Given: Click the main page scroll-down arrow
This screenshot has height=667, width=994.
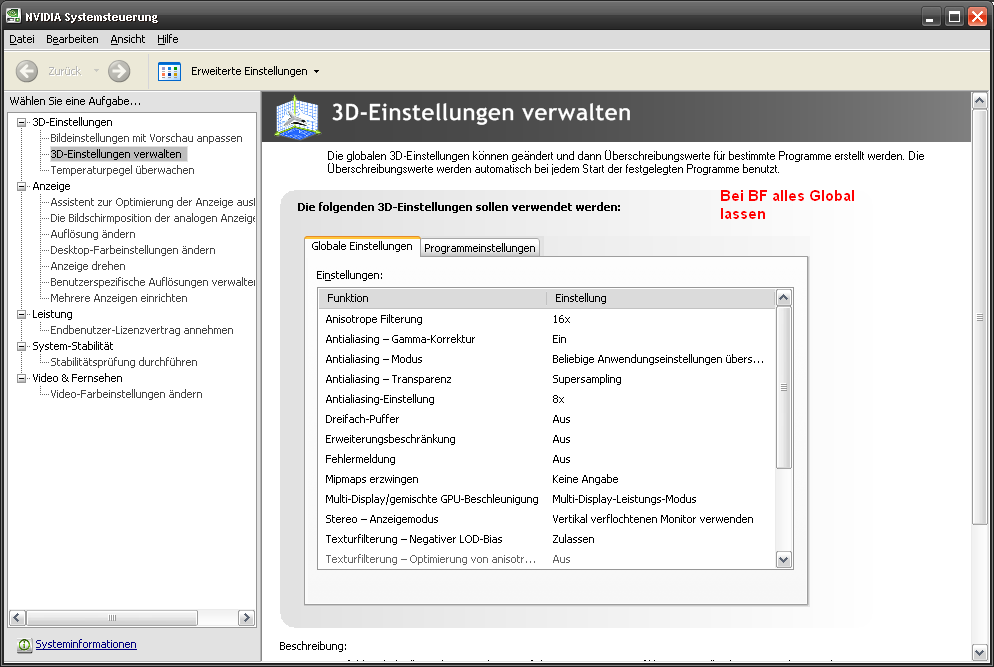Looking at the screenshot, I should (979, 652).
